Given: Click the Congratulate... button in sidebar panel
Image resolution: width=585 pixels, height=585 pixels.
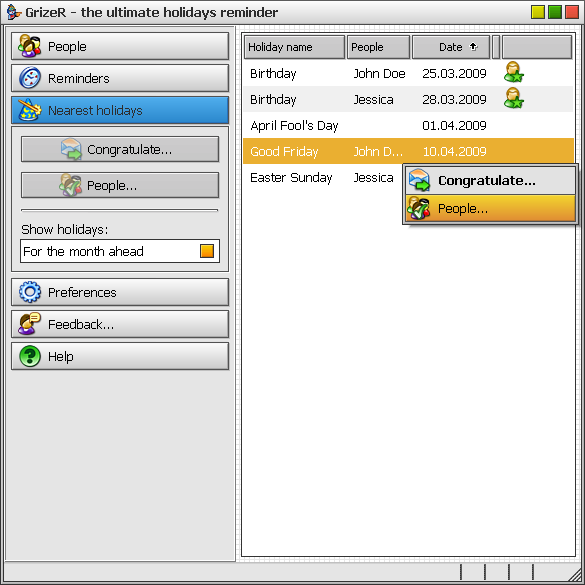Looking at the screenshot, I should 120,149.
